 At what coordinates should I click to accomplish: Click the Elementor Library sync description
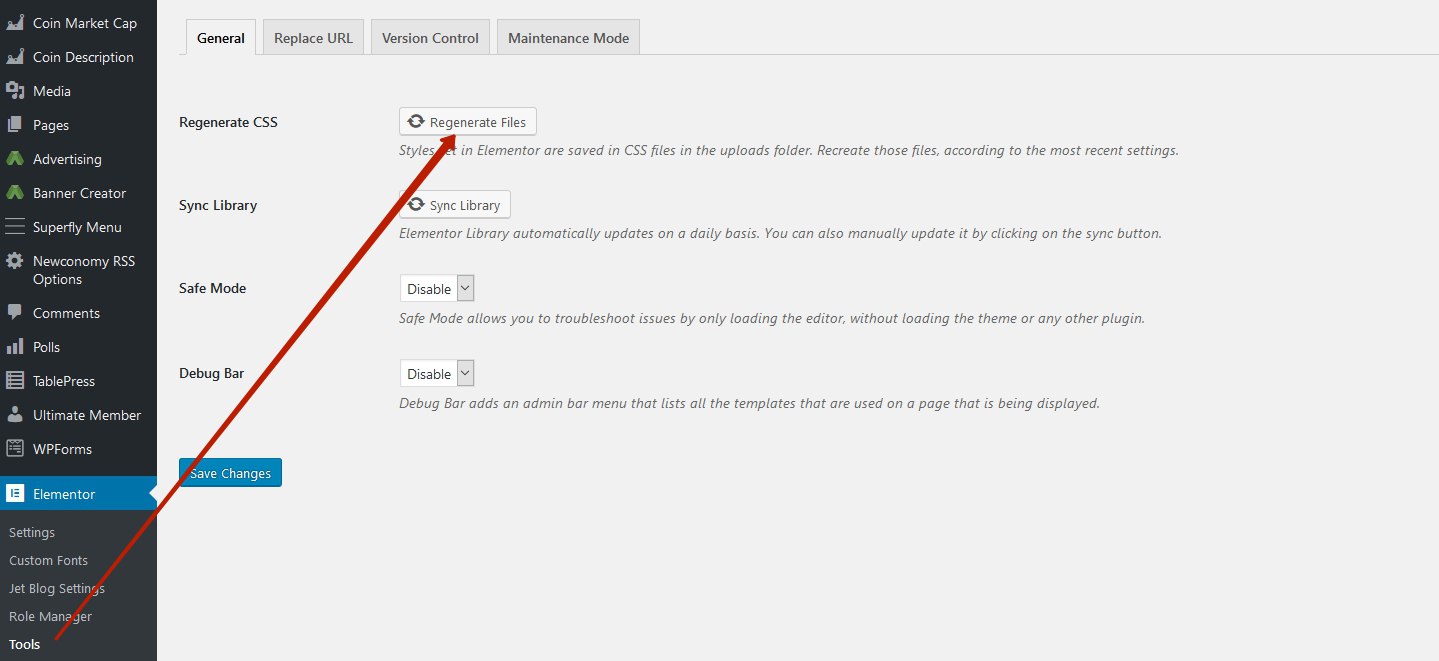tap(780, 234)
